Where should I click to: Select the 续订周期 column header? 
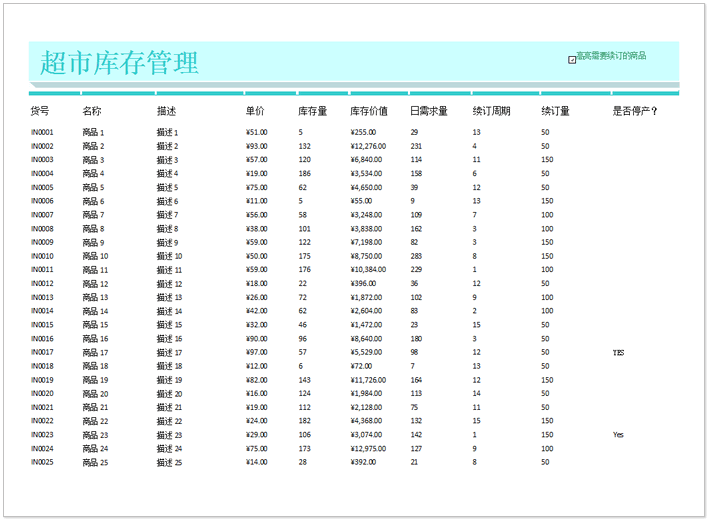pyautogui.click(x=492, y=111)
